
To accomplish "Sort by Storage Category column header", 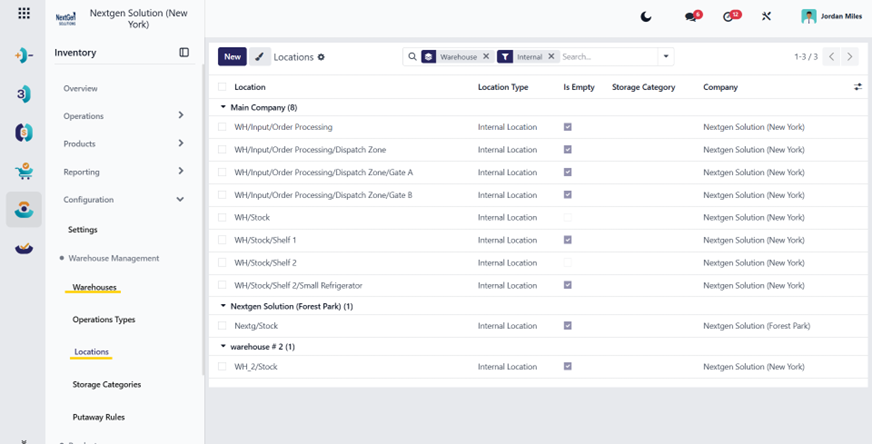I will pyautogui.click(x=643, y=87).
